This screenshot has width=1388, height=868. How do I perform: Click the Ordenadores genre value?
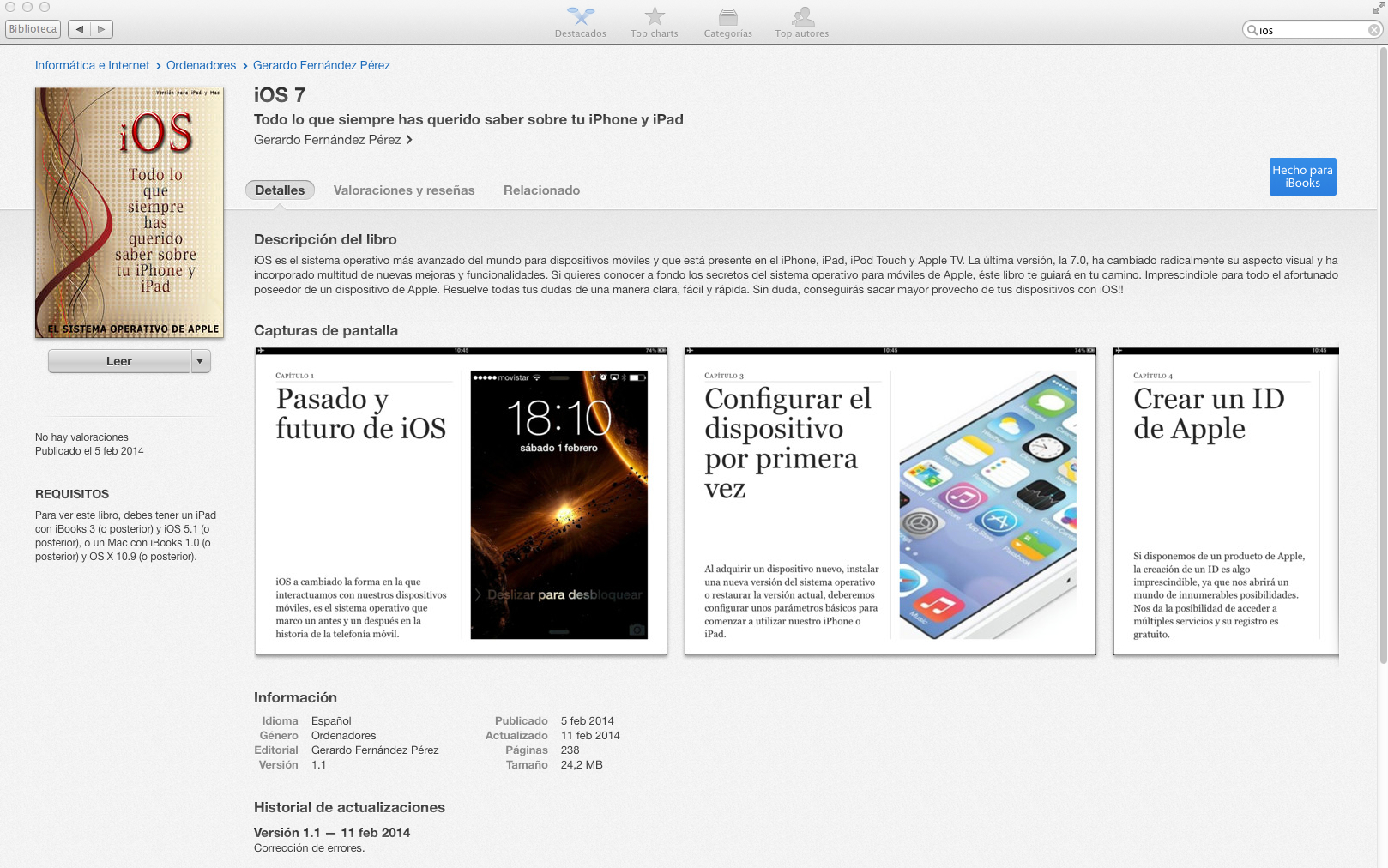tap(343, 736)
